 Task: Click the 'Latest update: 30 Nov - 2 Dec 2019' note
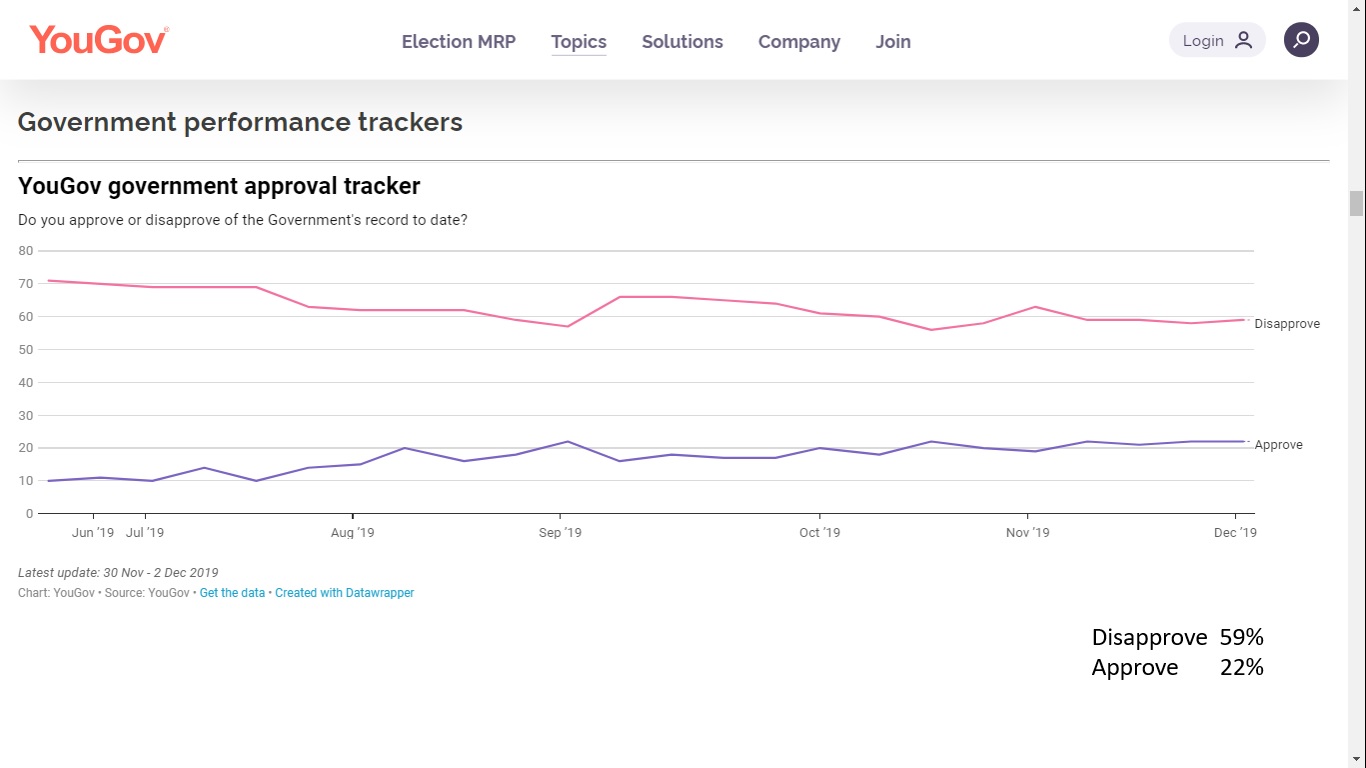pos(118,573)
